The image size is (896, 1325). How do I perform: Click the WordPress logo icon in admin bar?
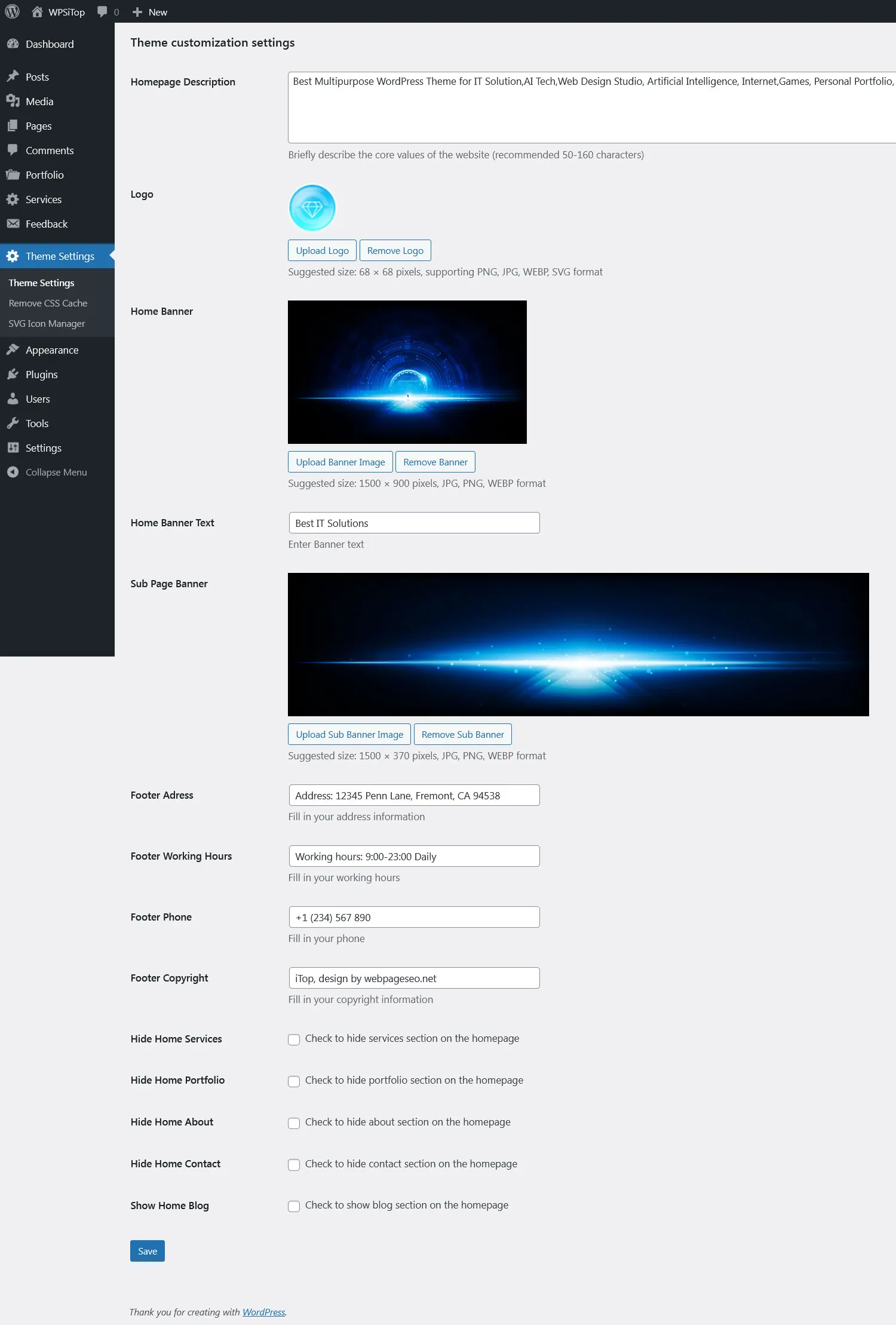(x=12, y=12)
